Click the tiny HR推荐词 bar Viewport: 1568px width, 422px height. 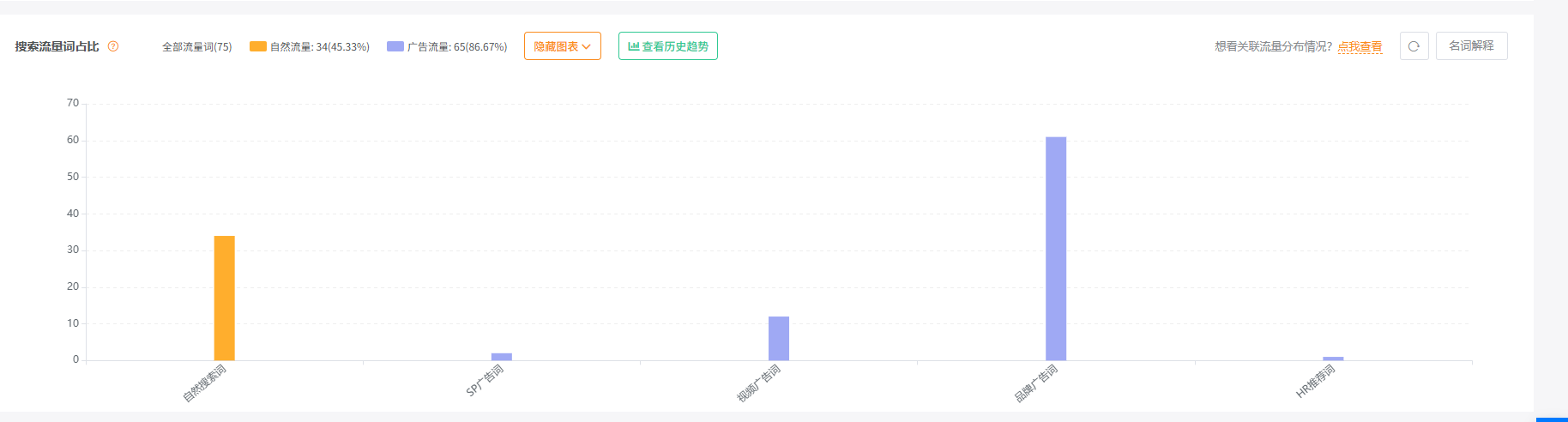coord(1333,359)
